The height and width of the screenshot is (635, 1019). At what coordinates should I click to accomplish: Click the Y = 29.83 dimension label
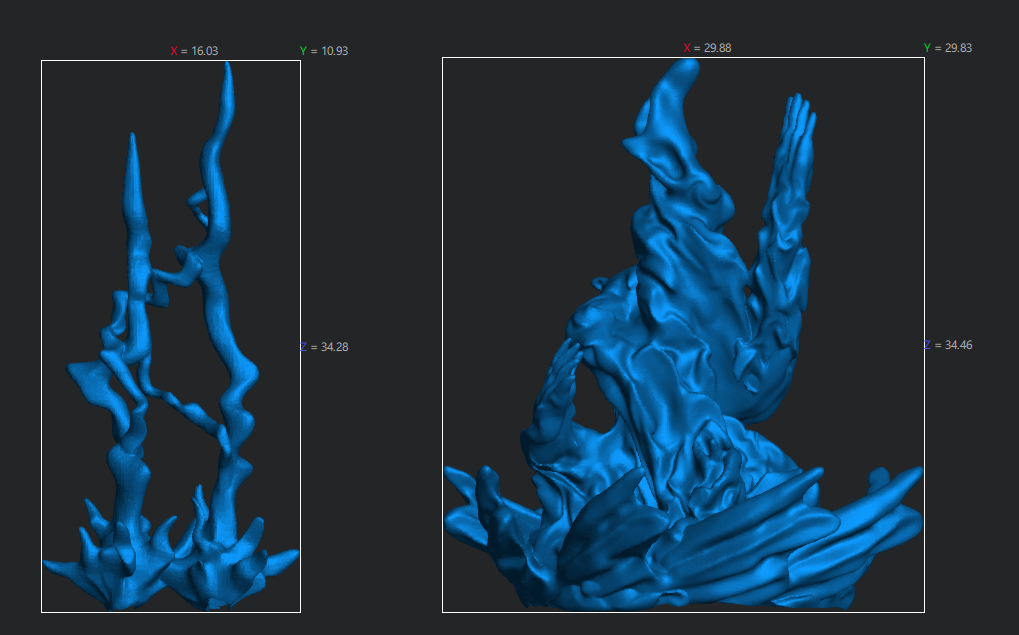[x=947, y=48]
